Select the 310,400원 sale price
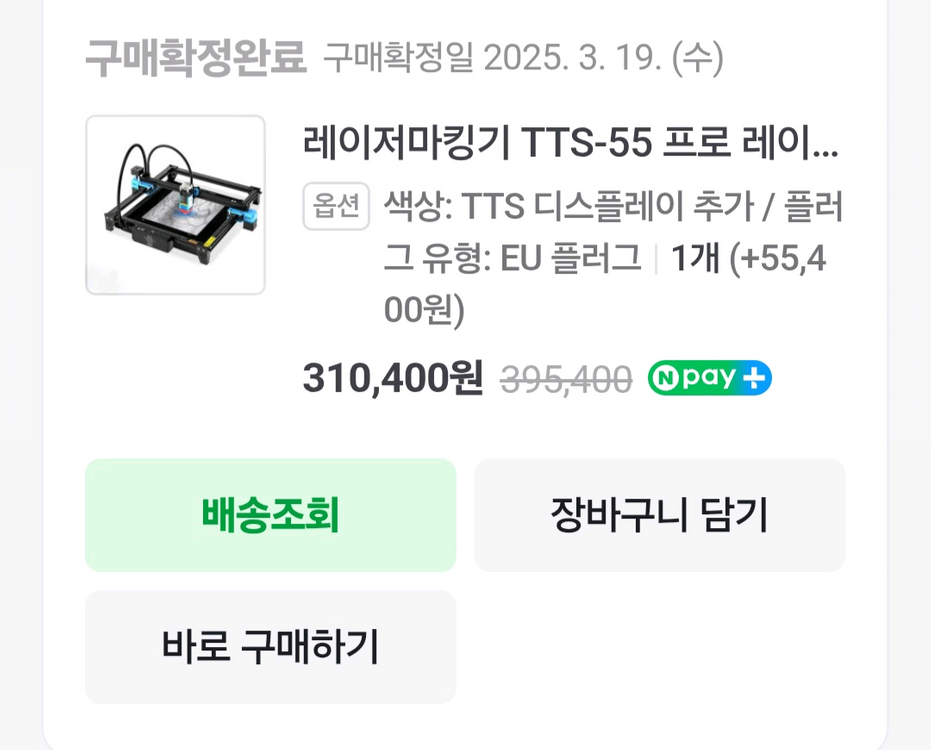The image size is (931, 750). click(393, 379)
